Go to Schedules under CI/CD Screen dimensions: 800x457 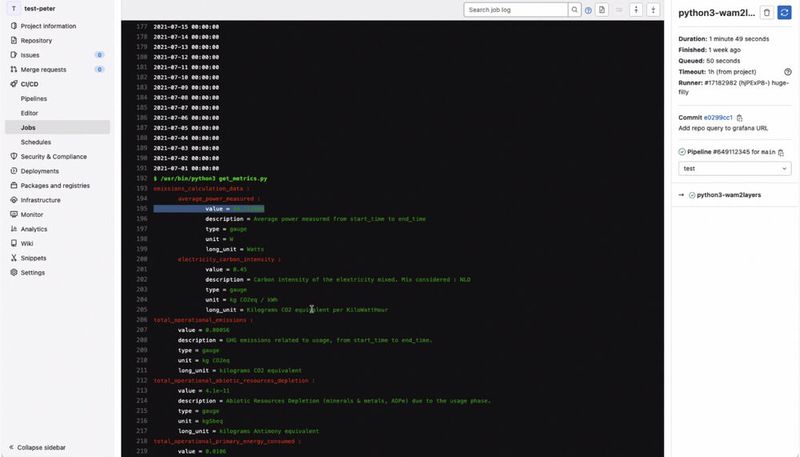tap(35, 142)
